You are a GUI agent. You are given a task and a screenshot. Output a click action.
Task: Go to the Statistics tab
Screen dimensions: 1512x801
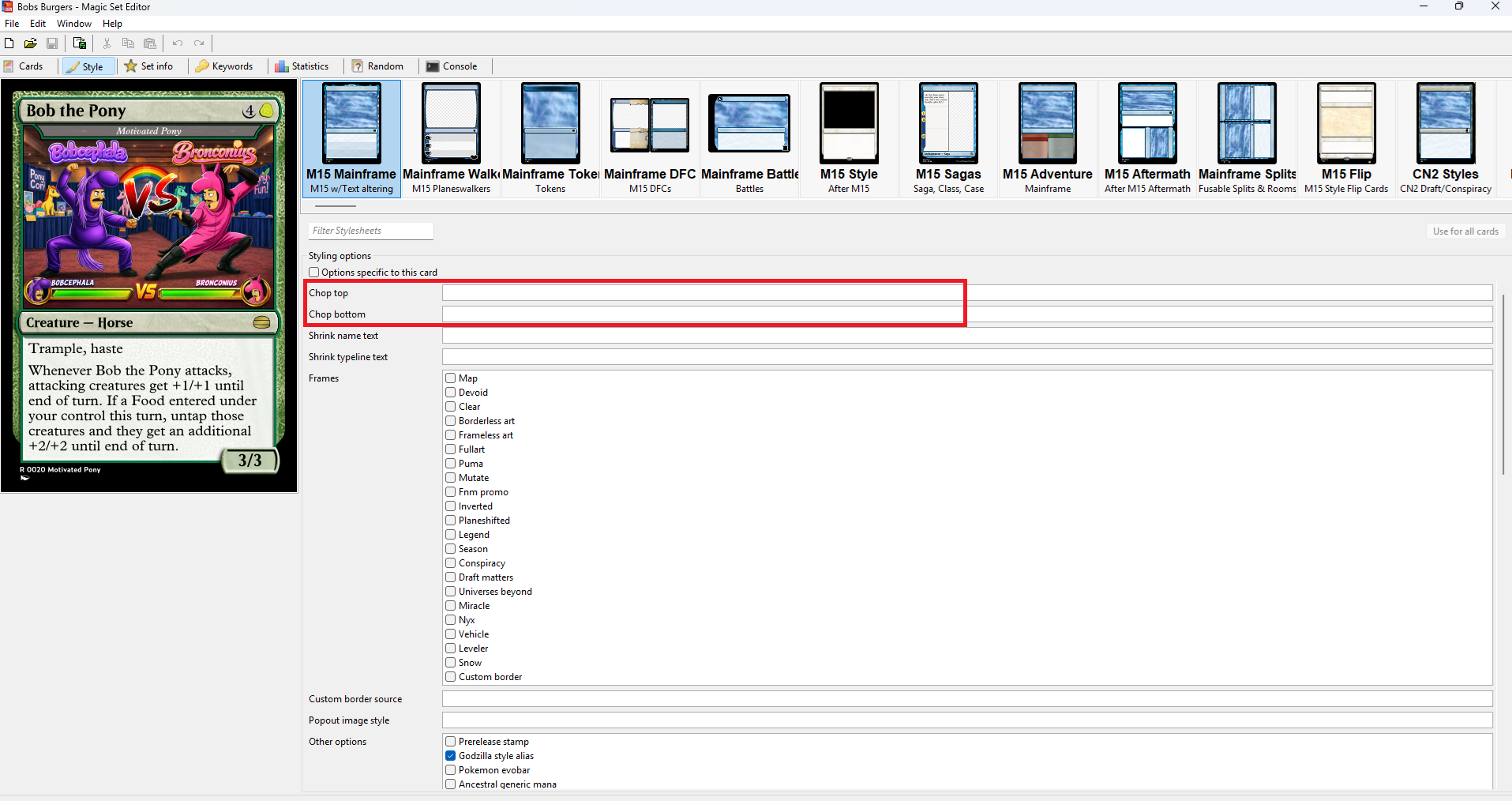coord(302,66)
